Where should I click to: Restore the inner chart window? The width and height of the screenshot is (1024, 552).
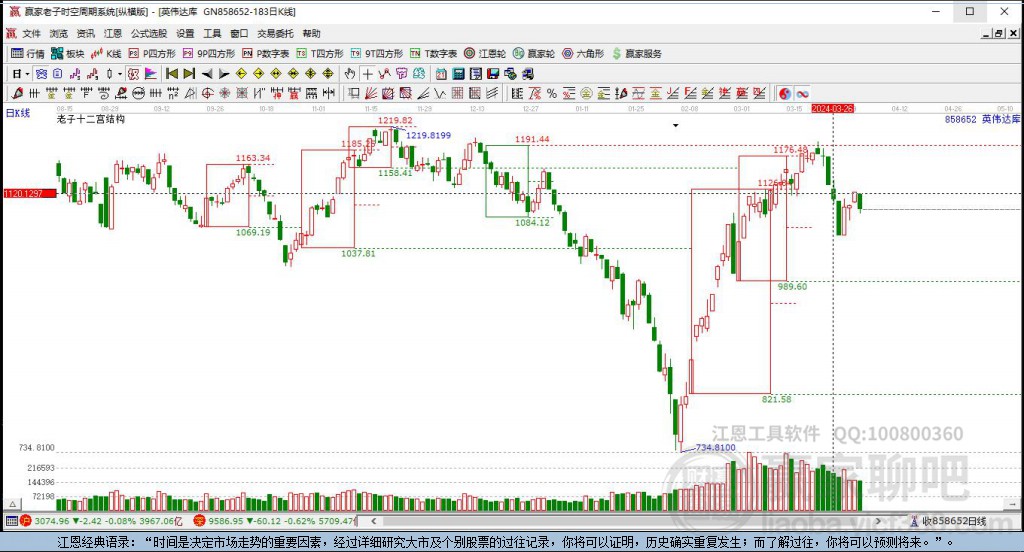click(999, 33)
